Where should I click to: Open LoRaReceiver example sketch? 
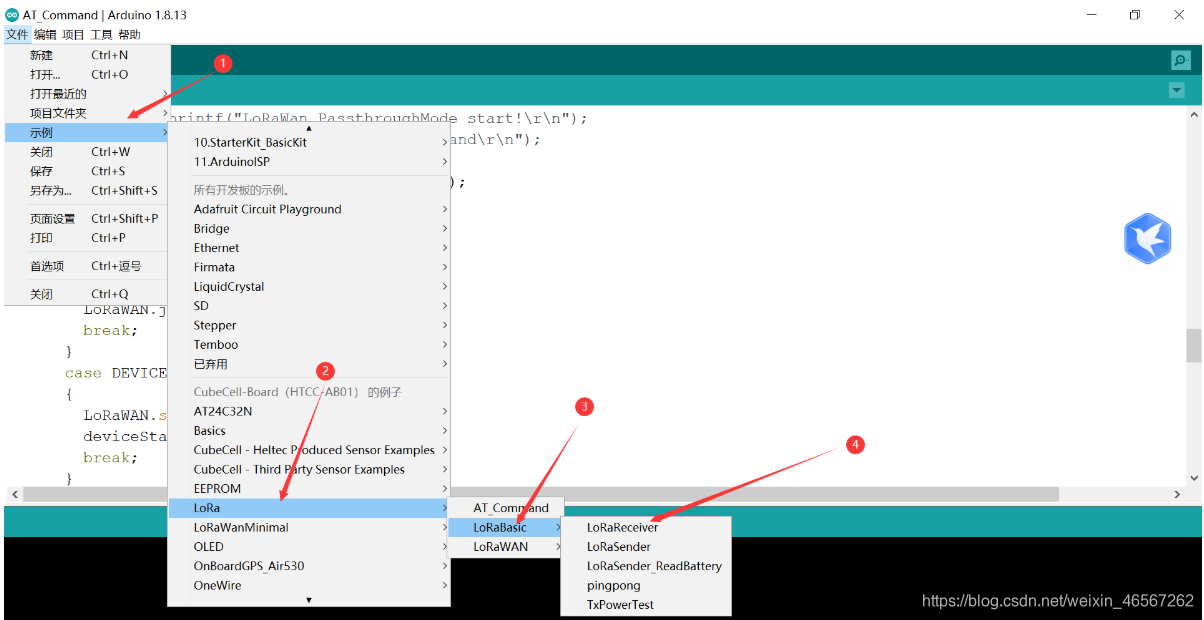(646, 527)
